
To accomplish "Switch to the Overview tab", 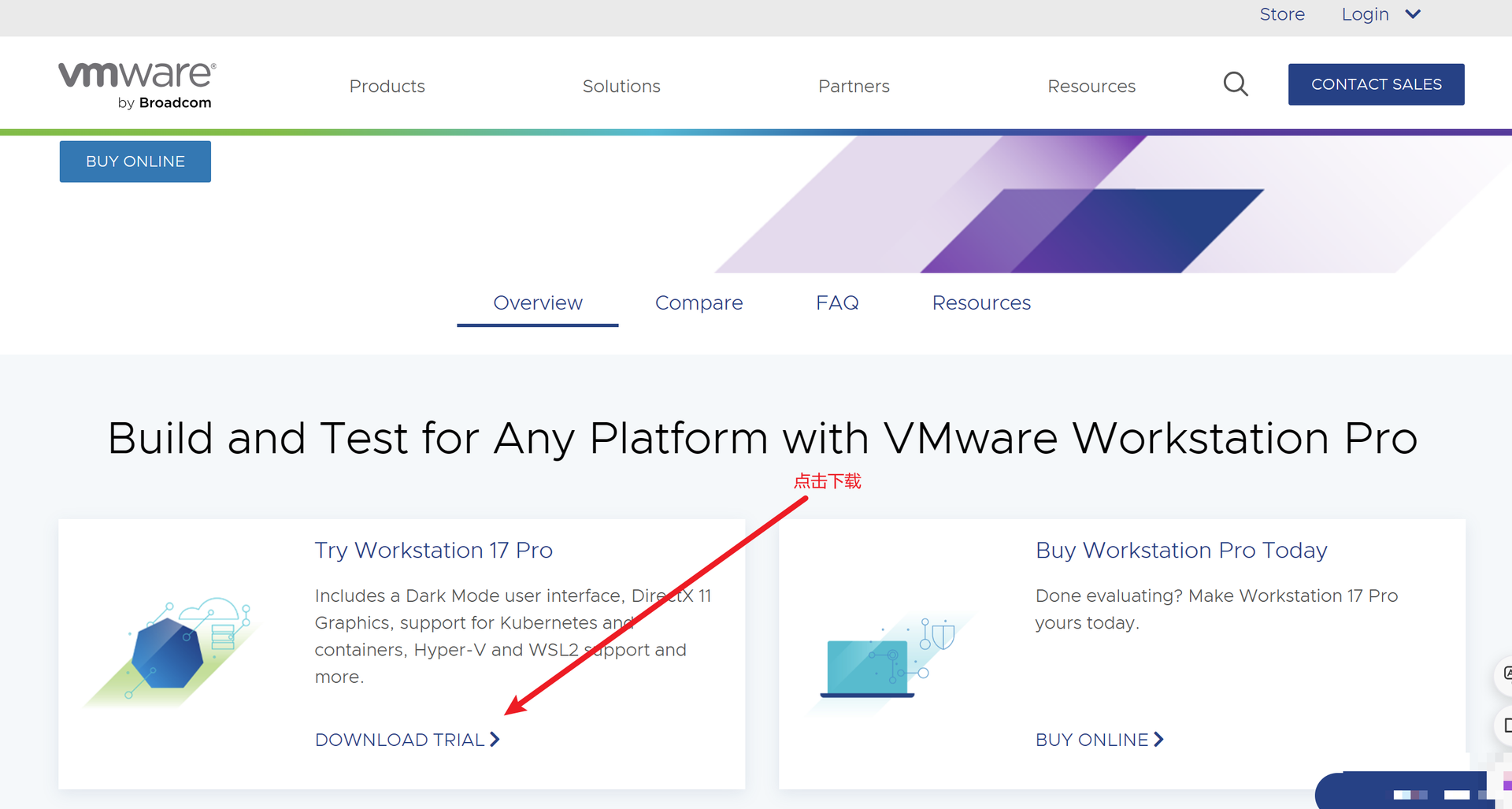I will tap(538, 303).
